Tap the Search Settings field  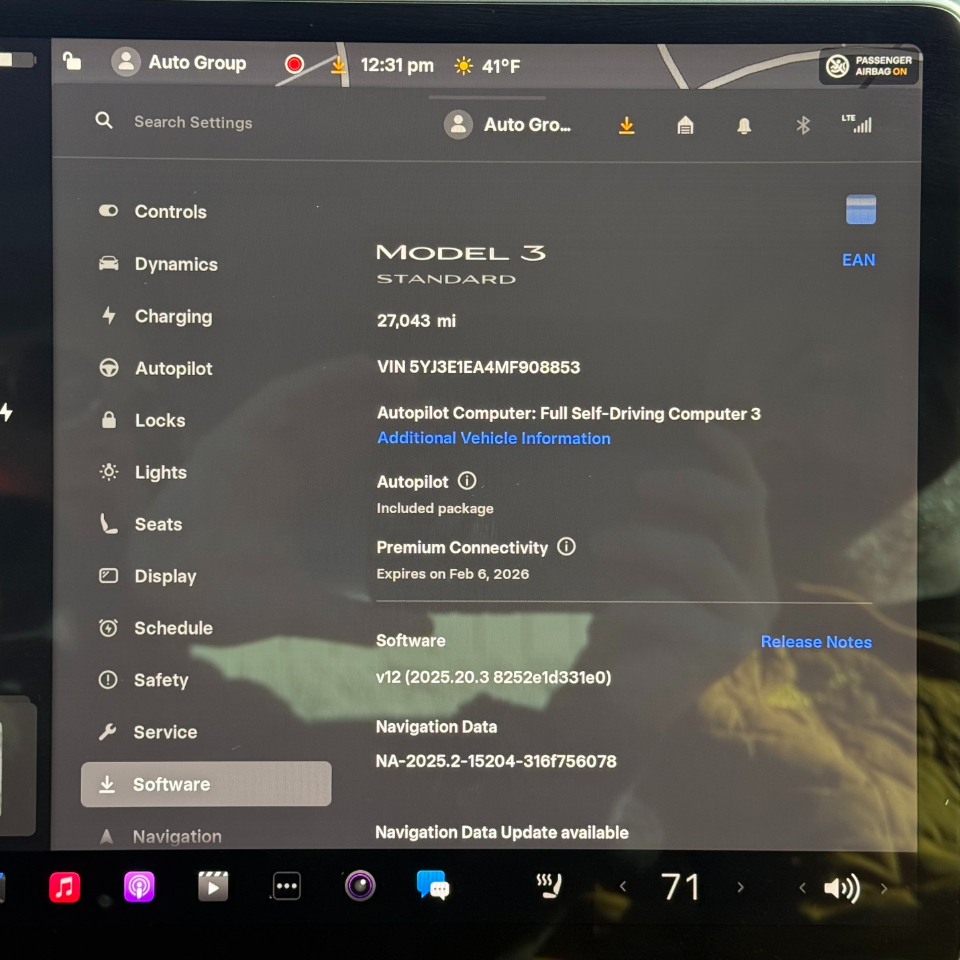(x=193, y=122)
